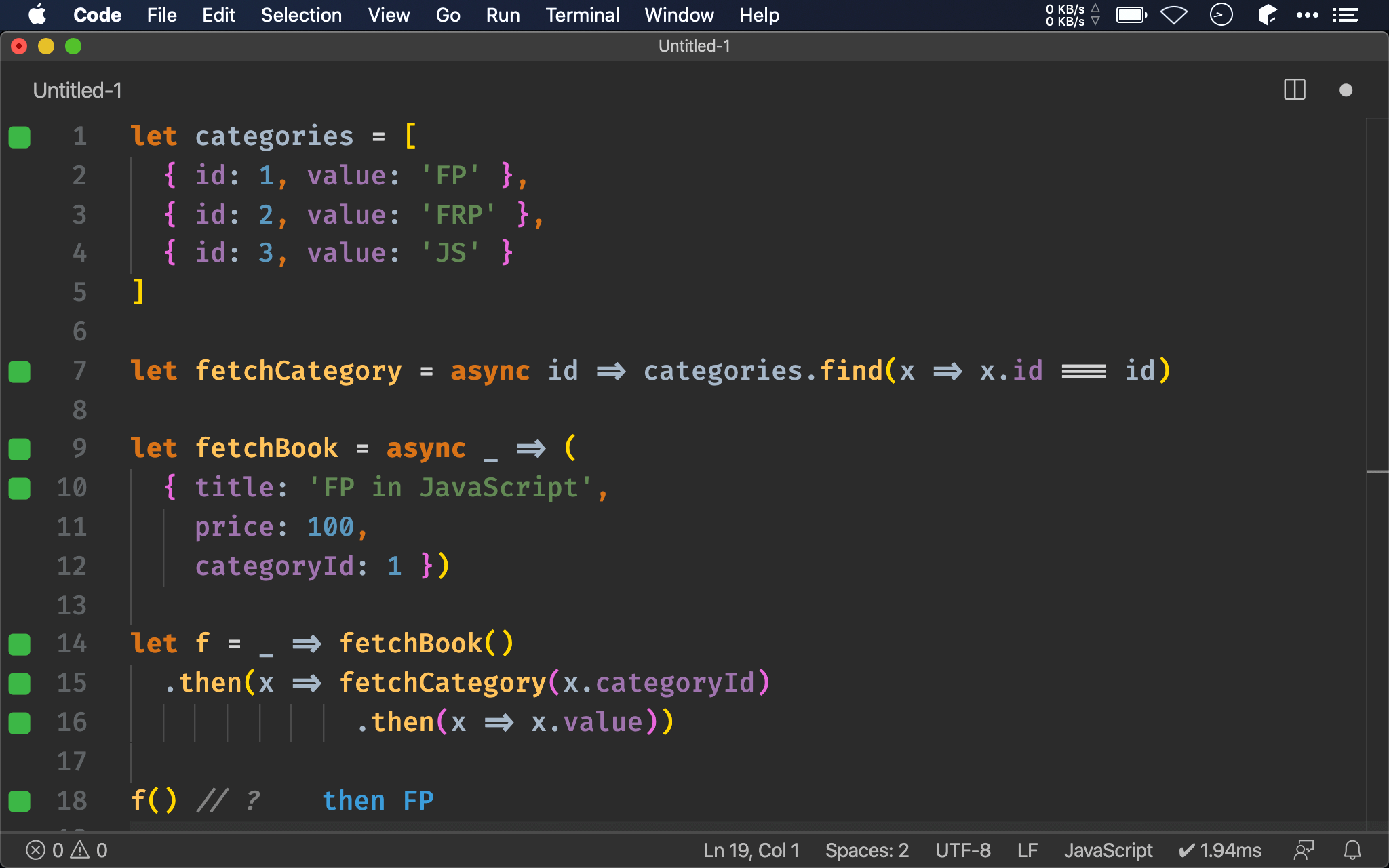Click the unsaved changes dot icon
Viewport: 1389px width, 868px height.
(1346, 90)
